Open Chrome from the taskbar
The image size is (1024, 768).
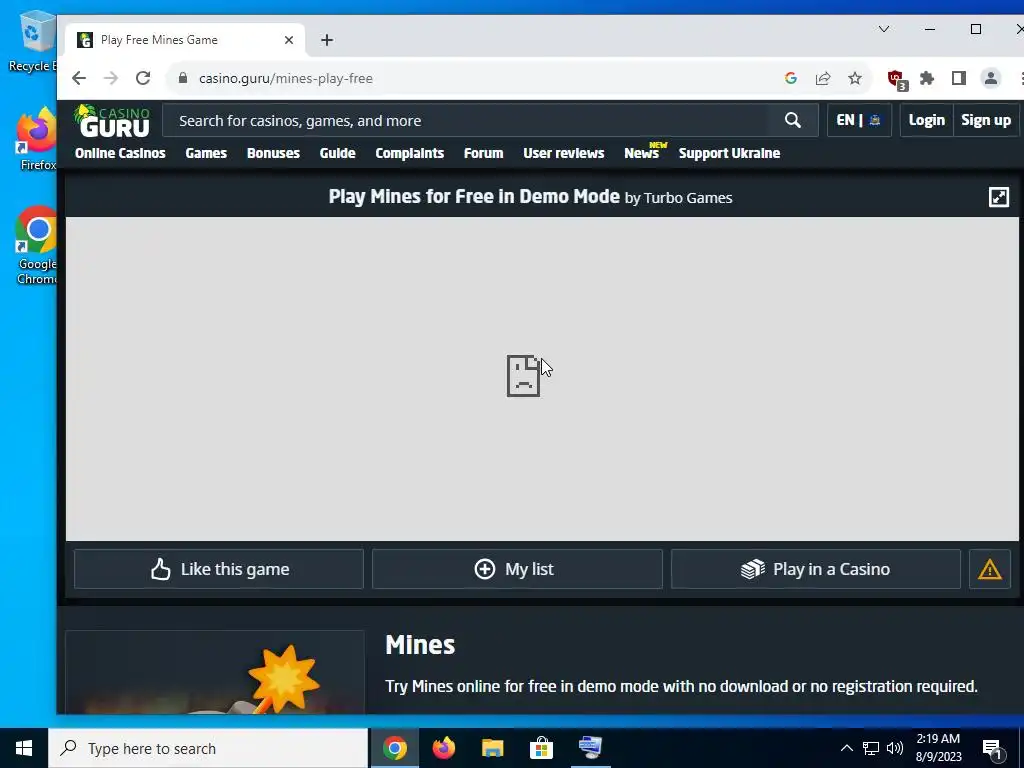pyautogui.click(x=394, y=748)
